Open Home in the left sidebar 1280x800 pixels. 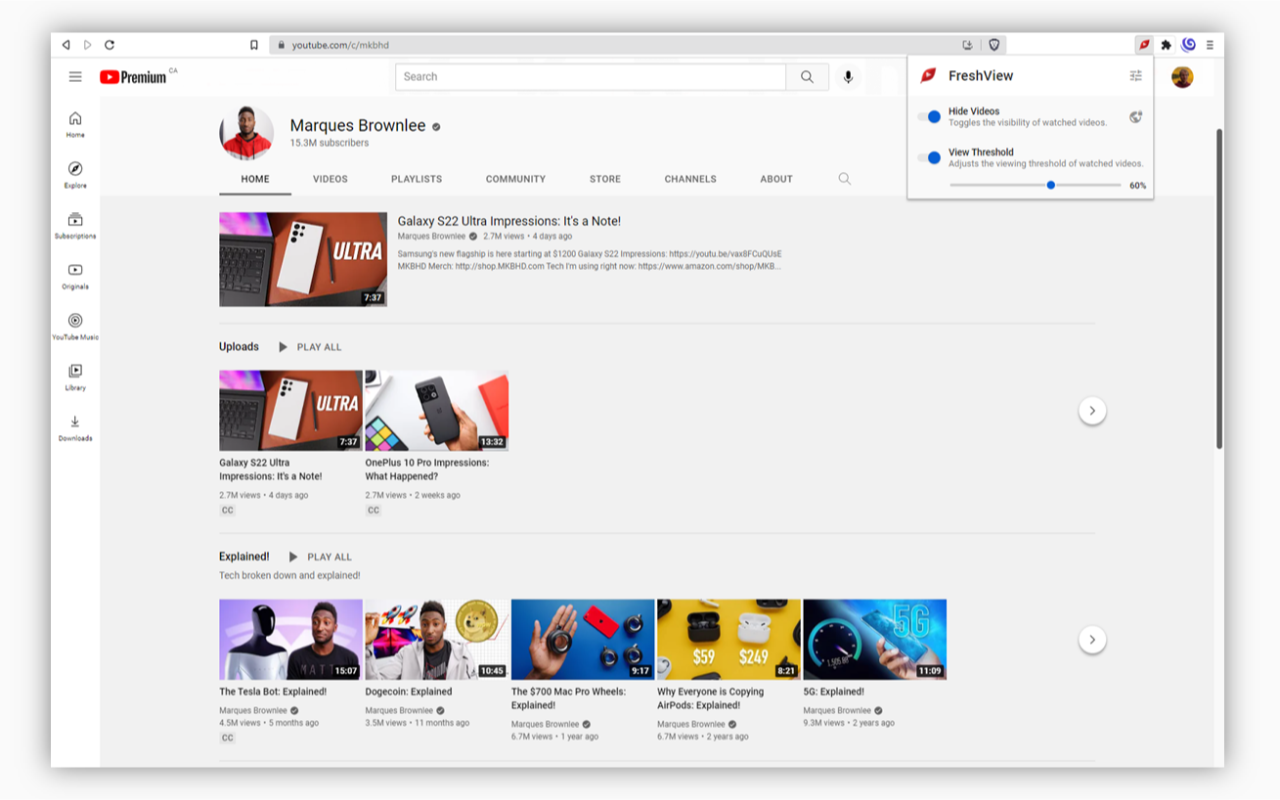[75, 125]
